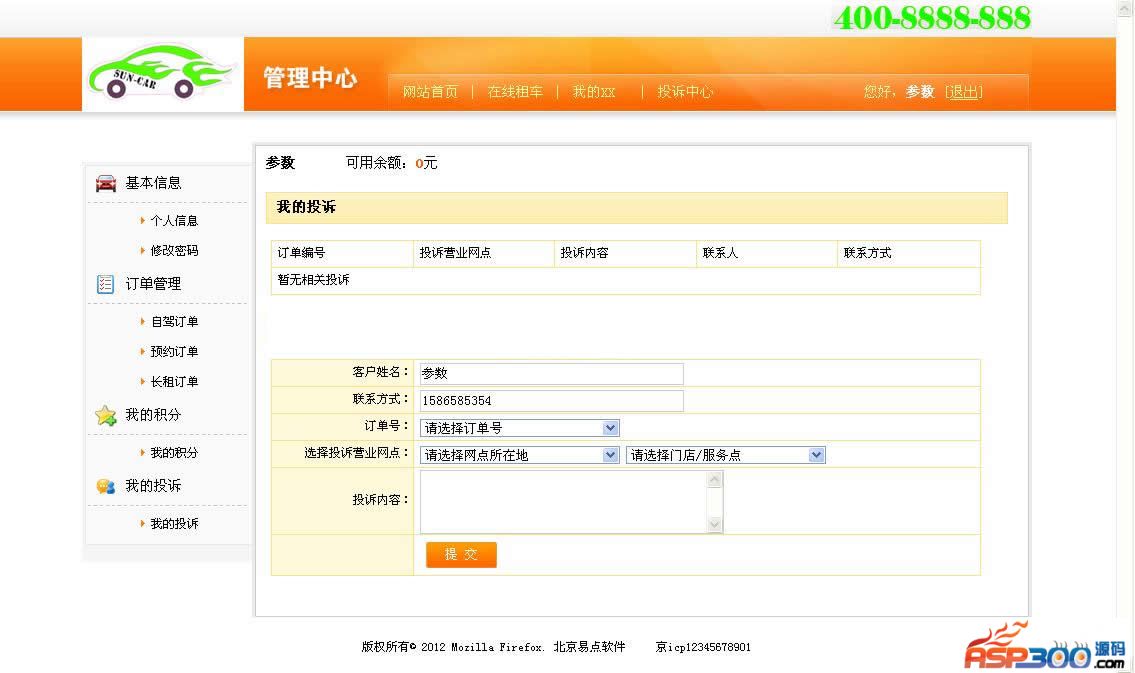This screenshot has height=673, width=1135.
Task: Click the chat people icon beside 我的投诉 heading
Action: coord(106,486)
